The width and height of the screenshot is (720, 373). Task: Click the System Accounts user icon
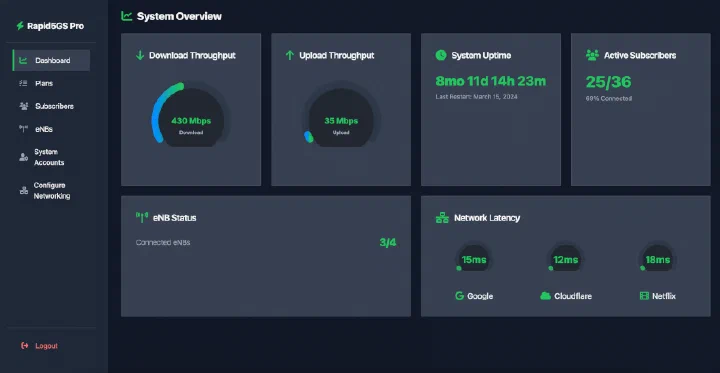(23, 157)
